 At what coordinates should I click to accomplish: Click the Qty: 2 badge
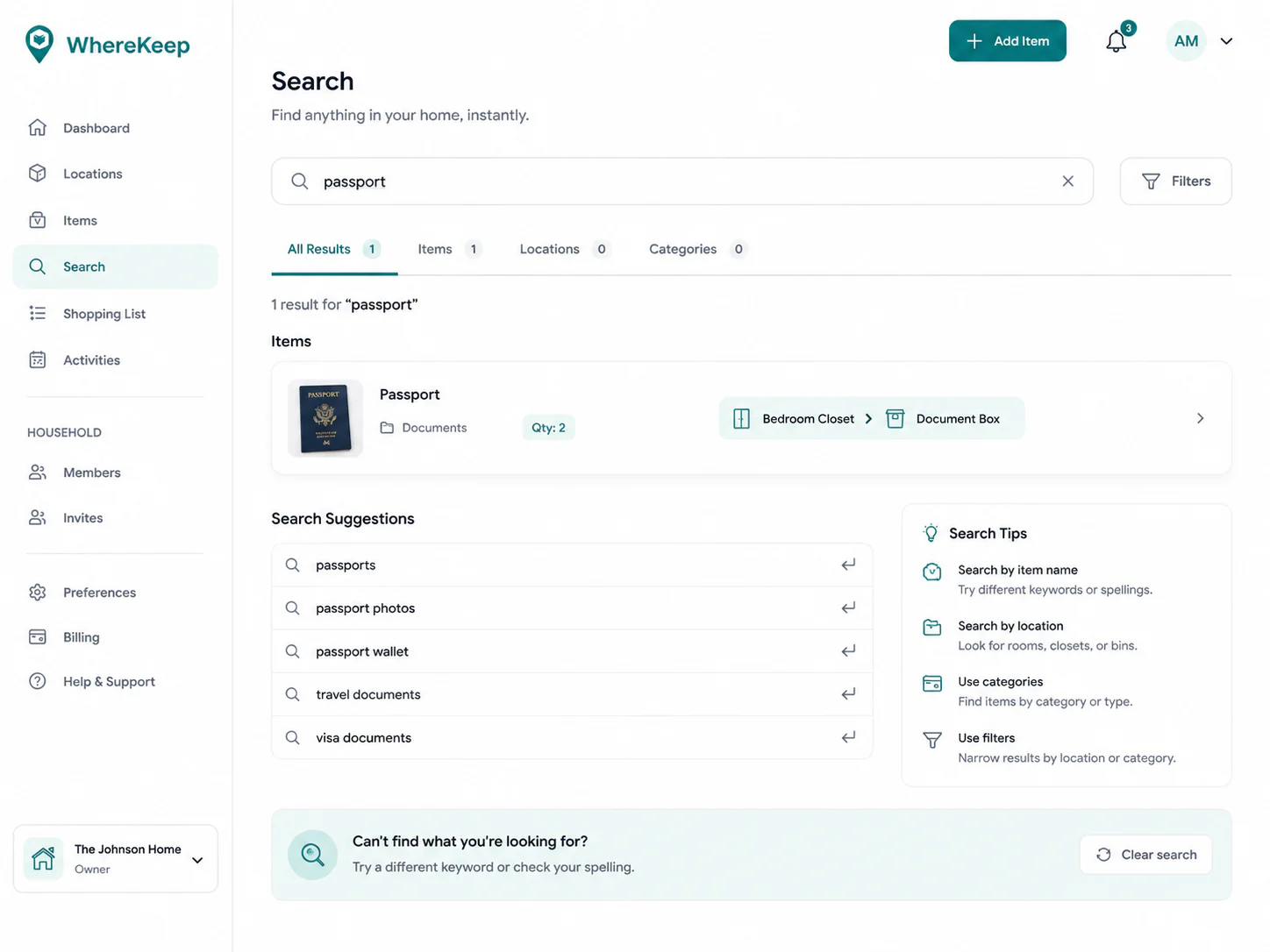(x=548, y=428)
